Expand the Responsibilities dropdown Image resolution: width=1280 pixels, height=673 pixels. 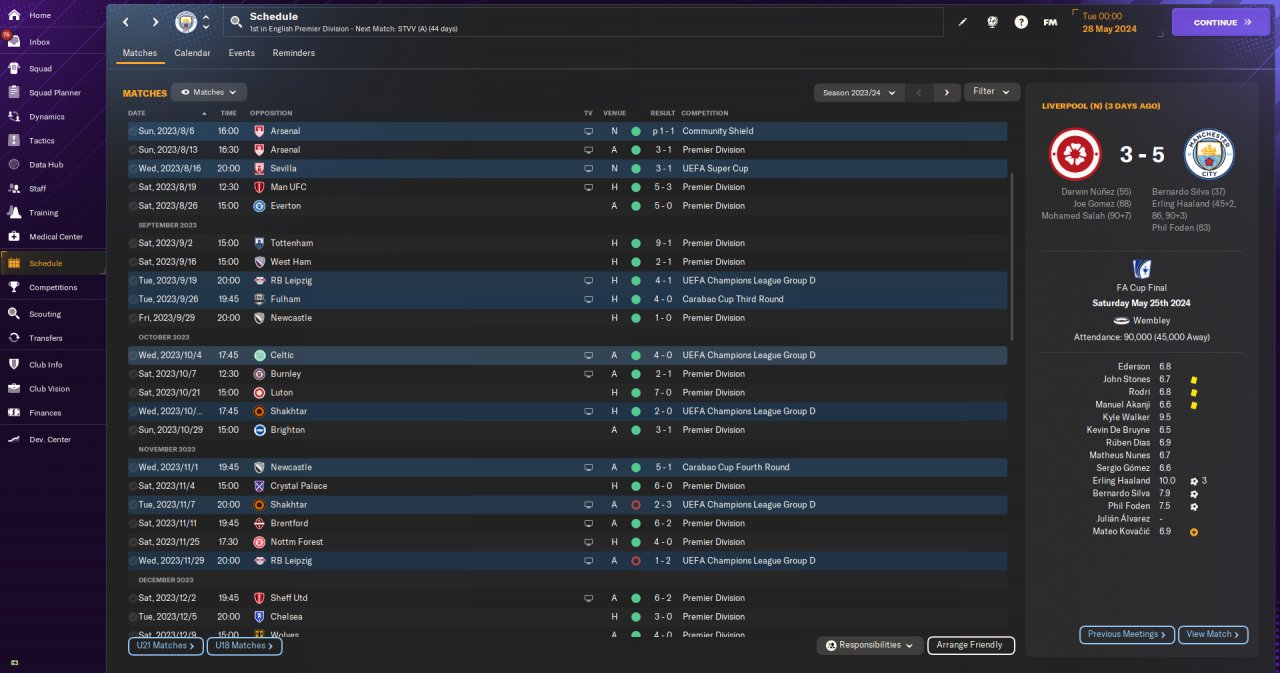coord(868,646)
